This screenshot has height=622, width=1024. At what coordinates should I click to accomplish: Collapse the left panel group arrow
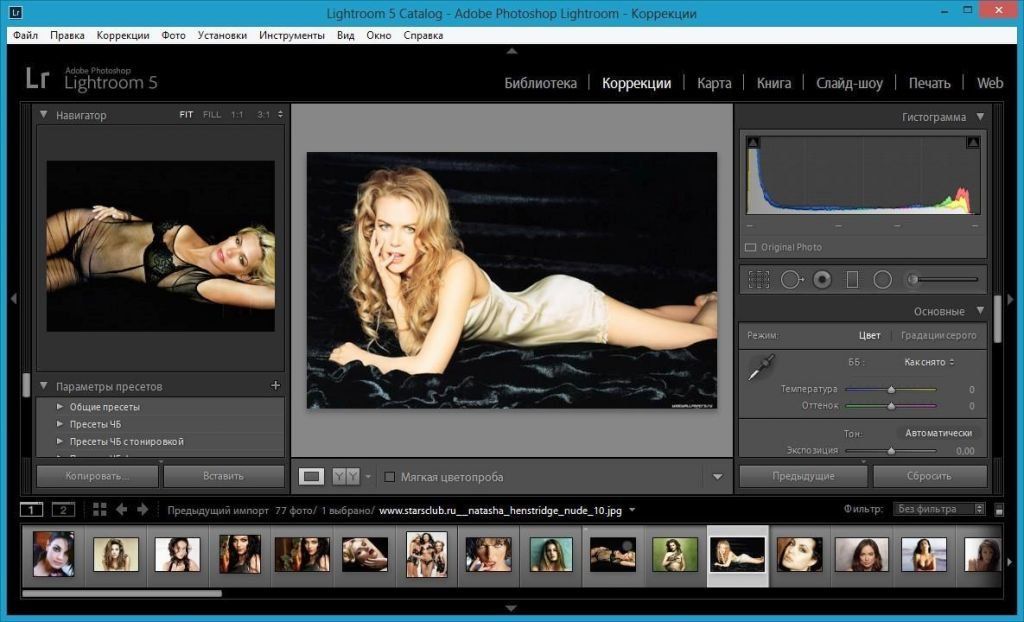click(x=13, y=299)
